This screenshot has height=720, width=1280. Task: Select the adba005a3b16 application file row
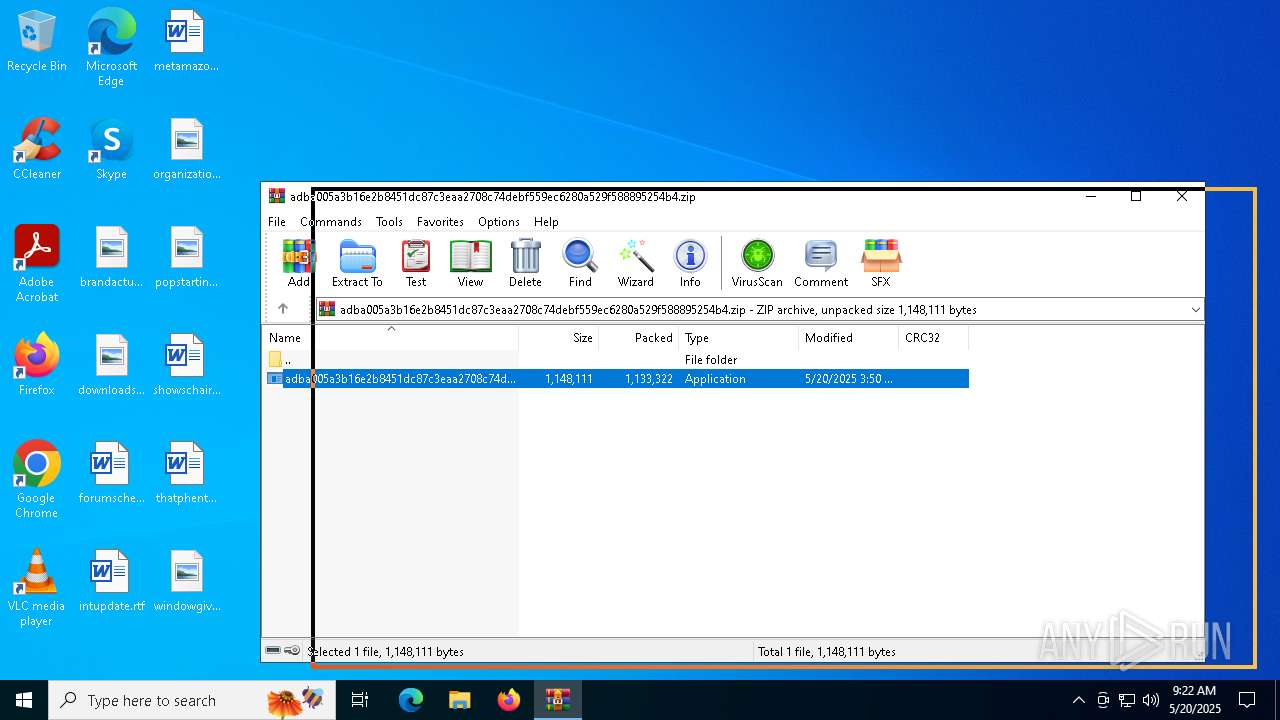[616, 379]
